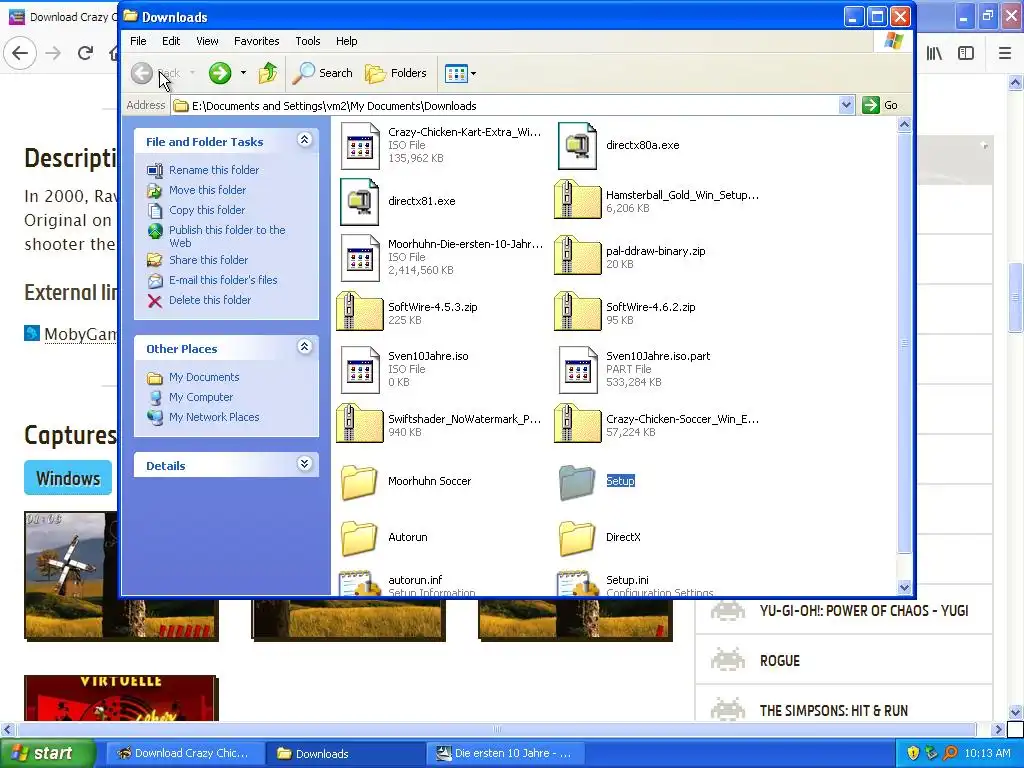This screenshot has width=1024, height=768.
Task: Toggle the Folders pane
Action: 396,73
